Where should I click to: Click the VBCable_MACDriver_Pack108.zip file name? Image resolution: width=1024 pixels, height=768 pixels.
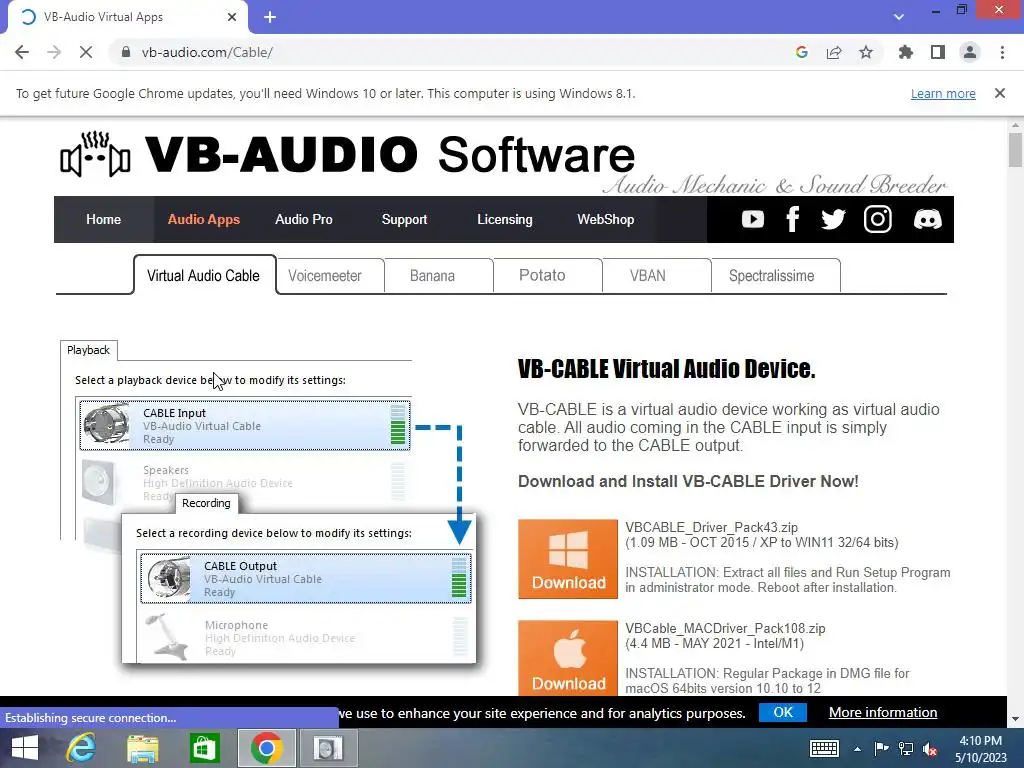(725, 628)
